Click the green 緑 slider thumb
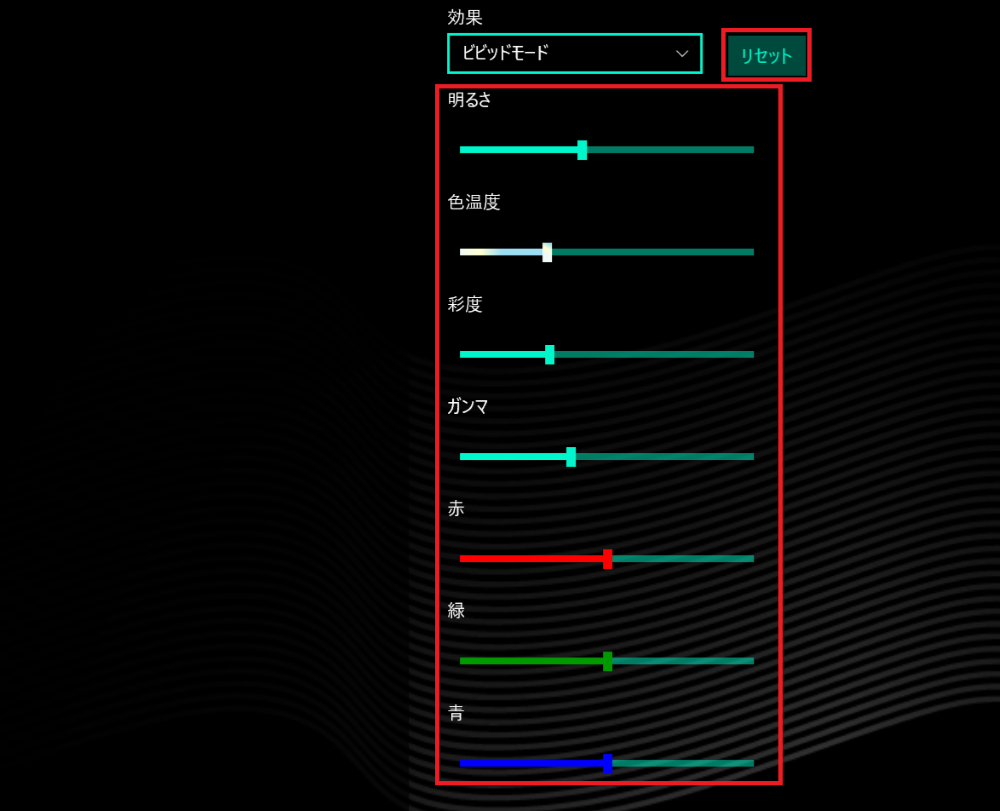The width and height of the screenshot is (1000, 811). [x=607, y=661]
